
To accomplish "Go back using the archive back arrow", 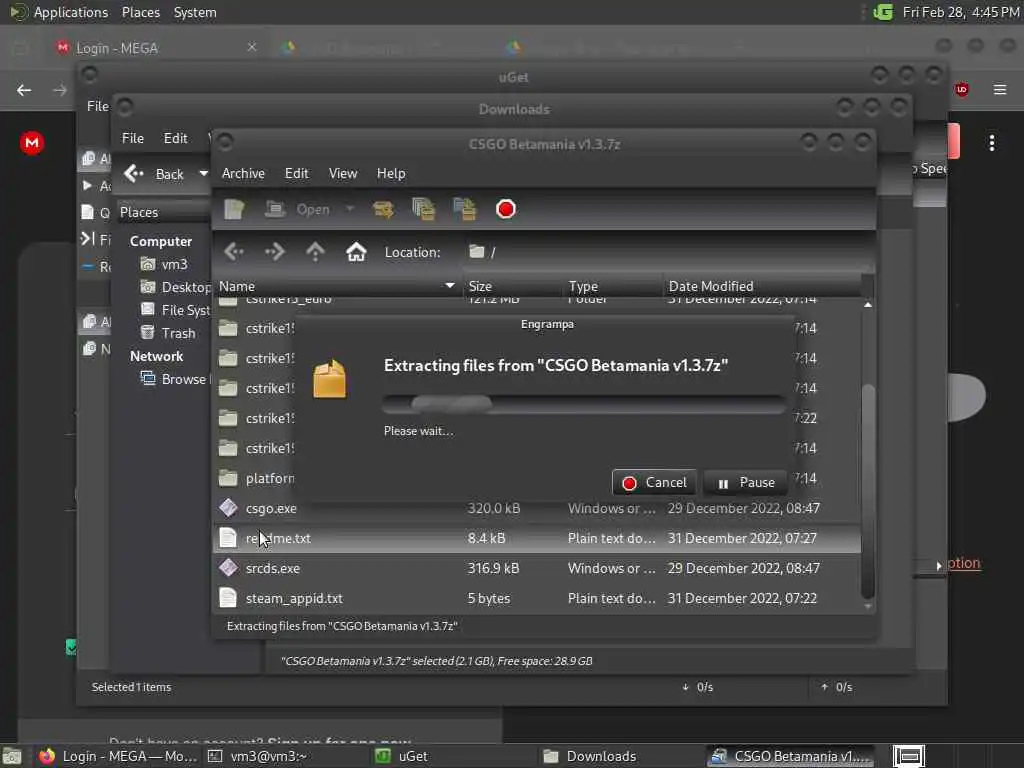I will click(x=234, y=251).
